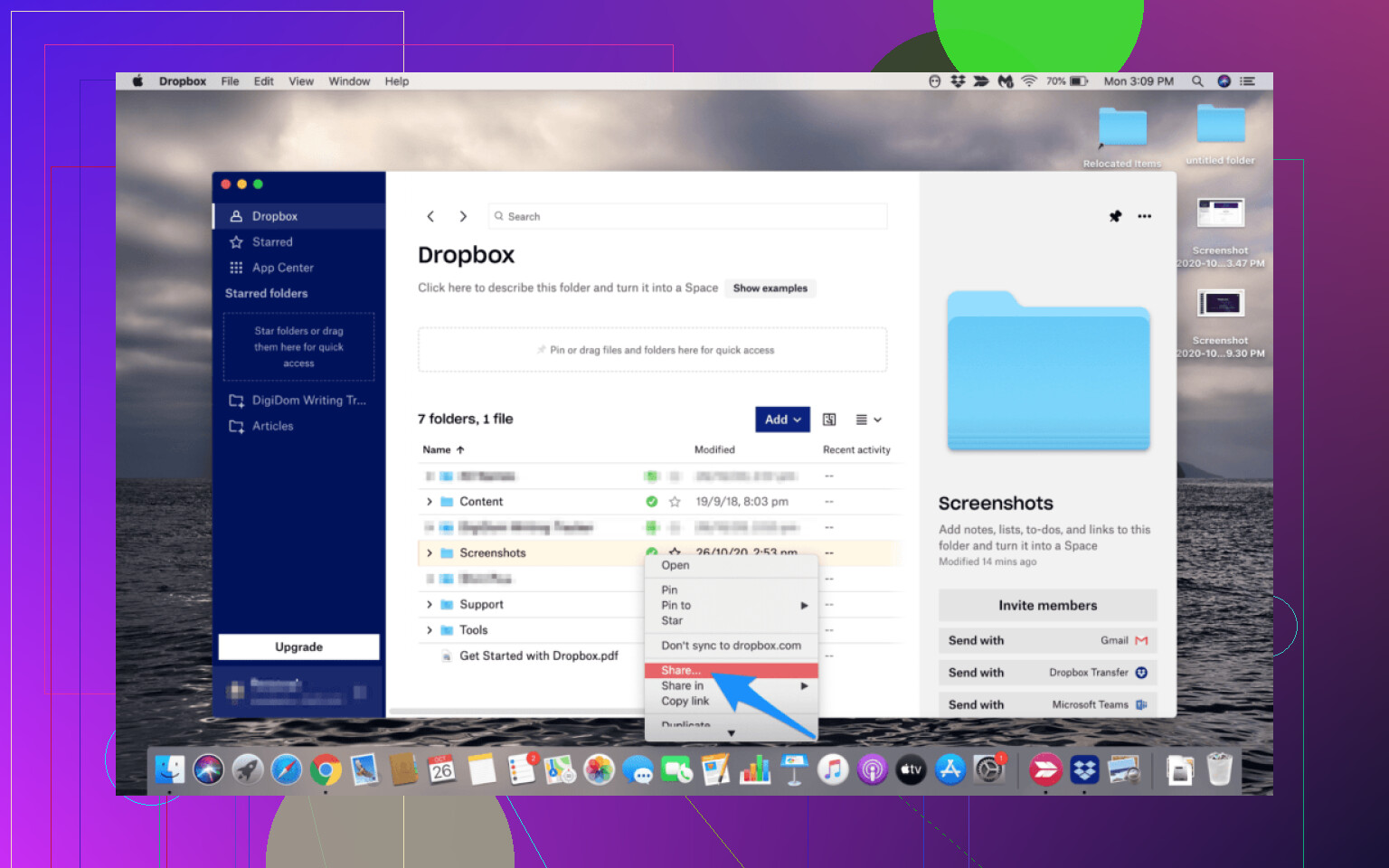Open the Share in submenu

[x=731, y=686]
